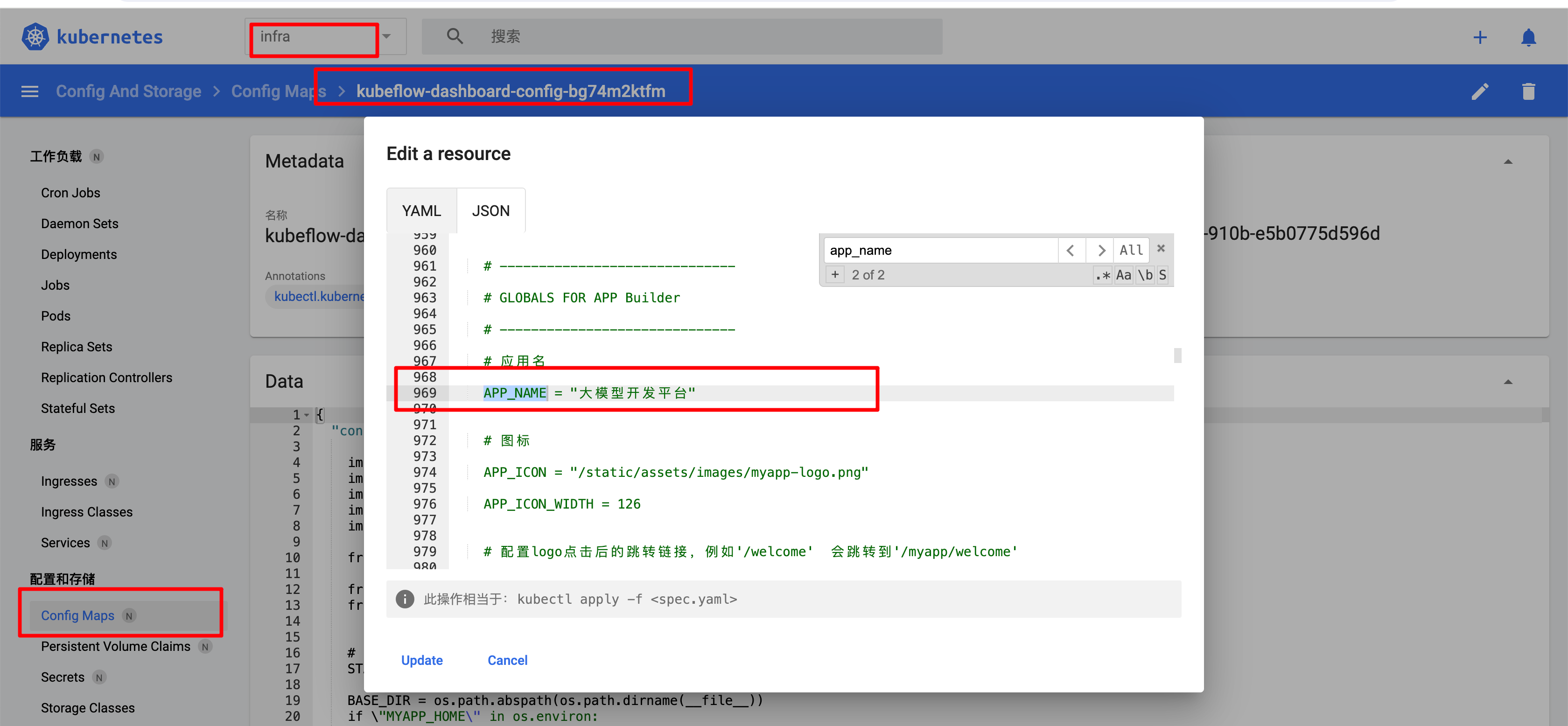Click the info icon beside kubectl hint
Image resolution: width=1568 pixels, height=726 pixels.
click(405, 599)
